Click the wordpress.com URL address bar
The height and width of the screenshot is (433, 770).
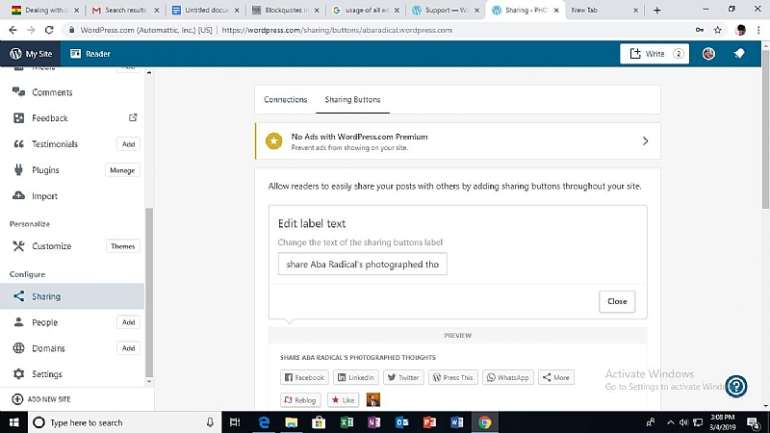(x=336, y=30)
